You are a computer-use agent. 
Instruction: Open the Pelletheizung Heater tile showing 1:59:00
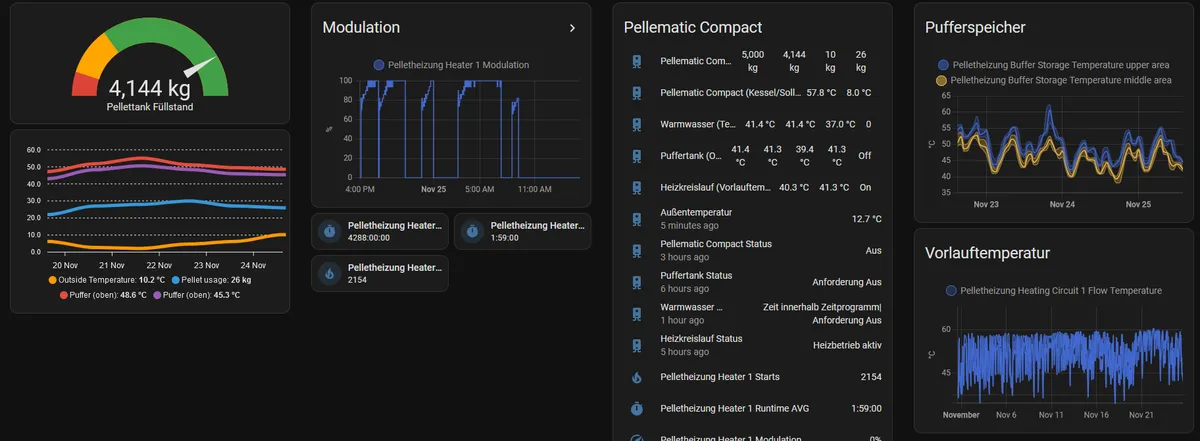(x=522, y=231)
